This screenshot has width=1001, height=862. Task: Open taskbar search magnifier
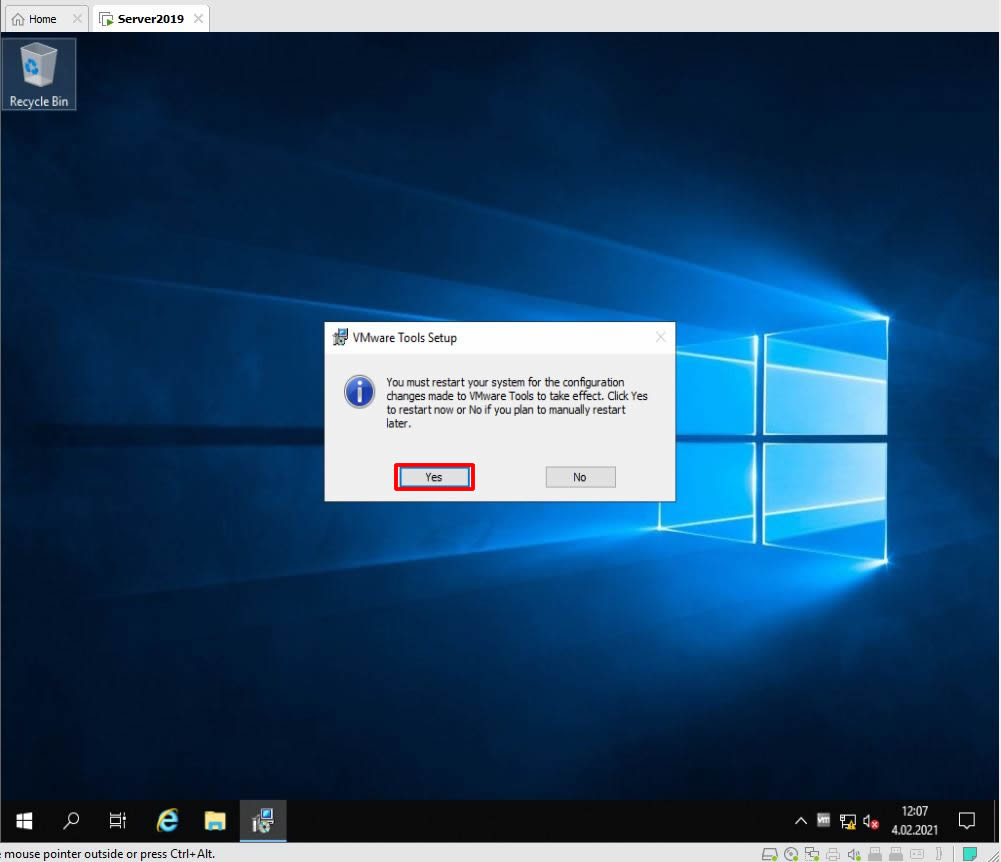(71, 820)
